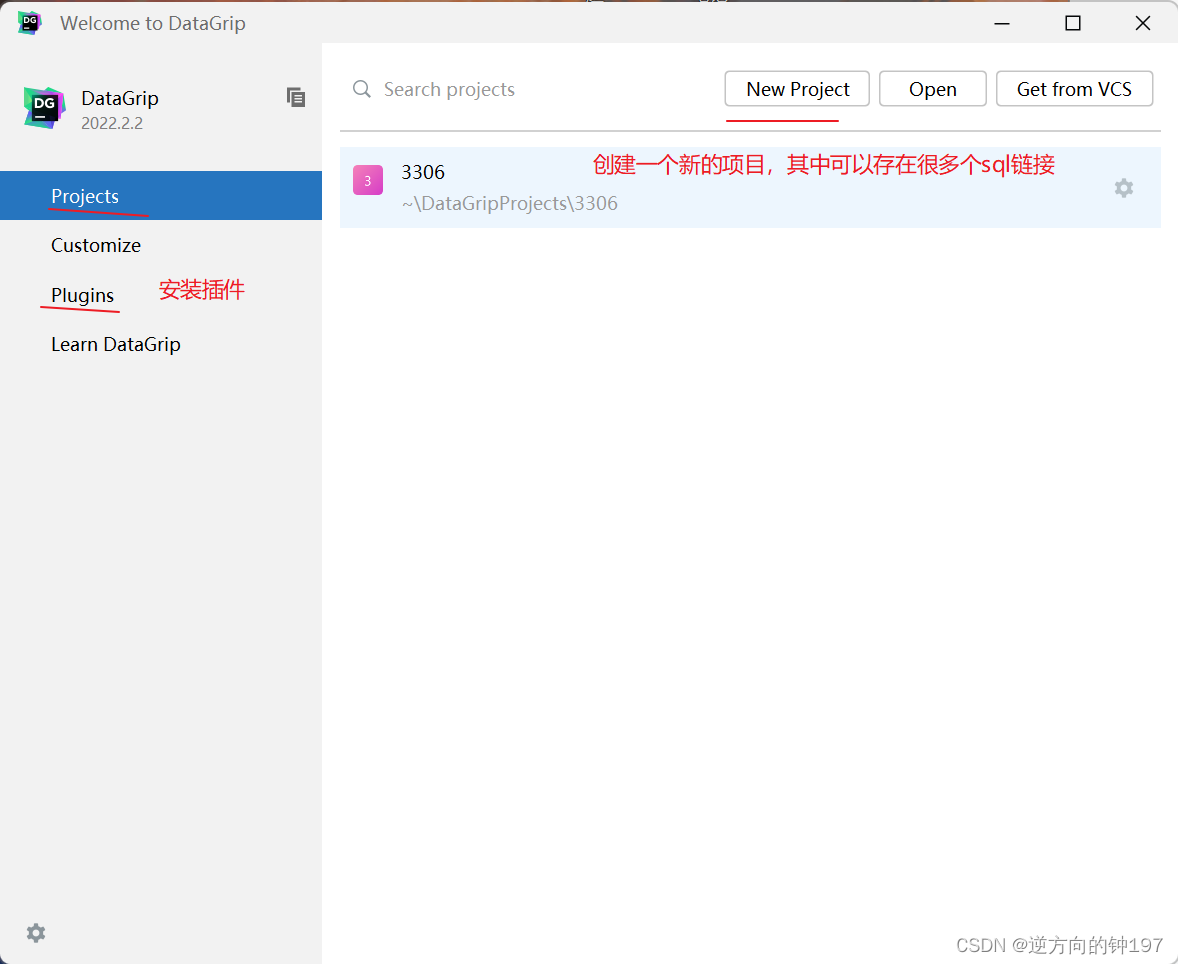Click the pink 3306 project icon
This screenshot has height=964, width=1178.
click(x=368, y=180)
